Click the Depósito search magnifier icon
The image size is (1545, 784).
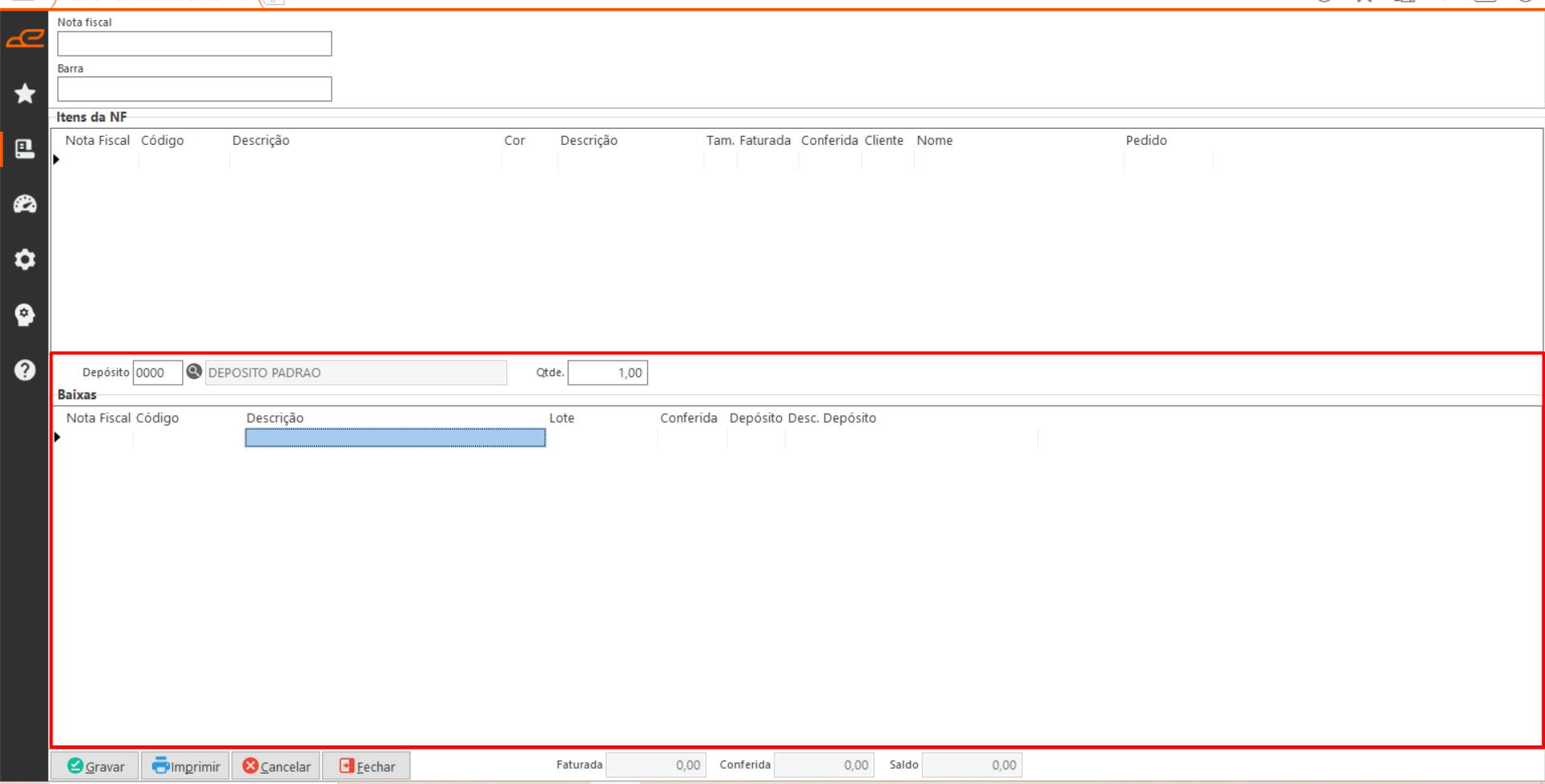click(194, 372)
